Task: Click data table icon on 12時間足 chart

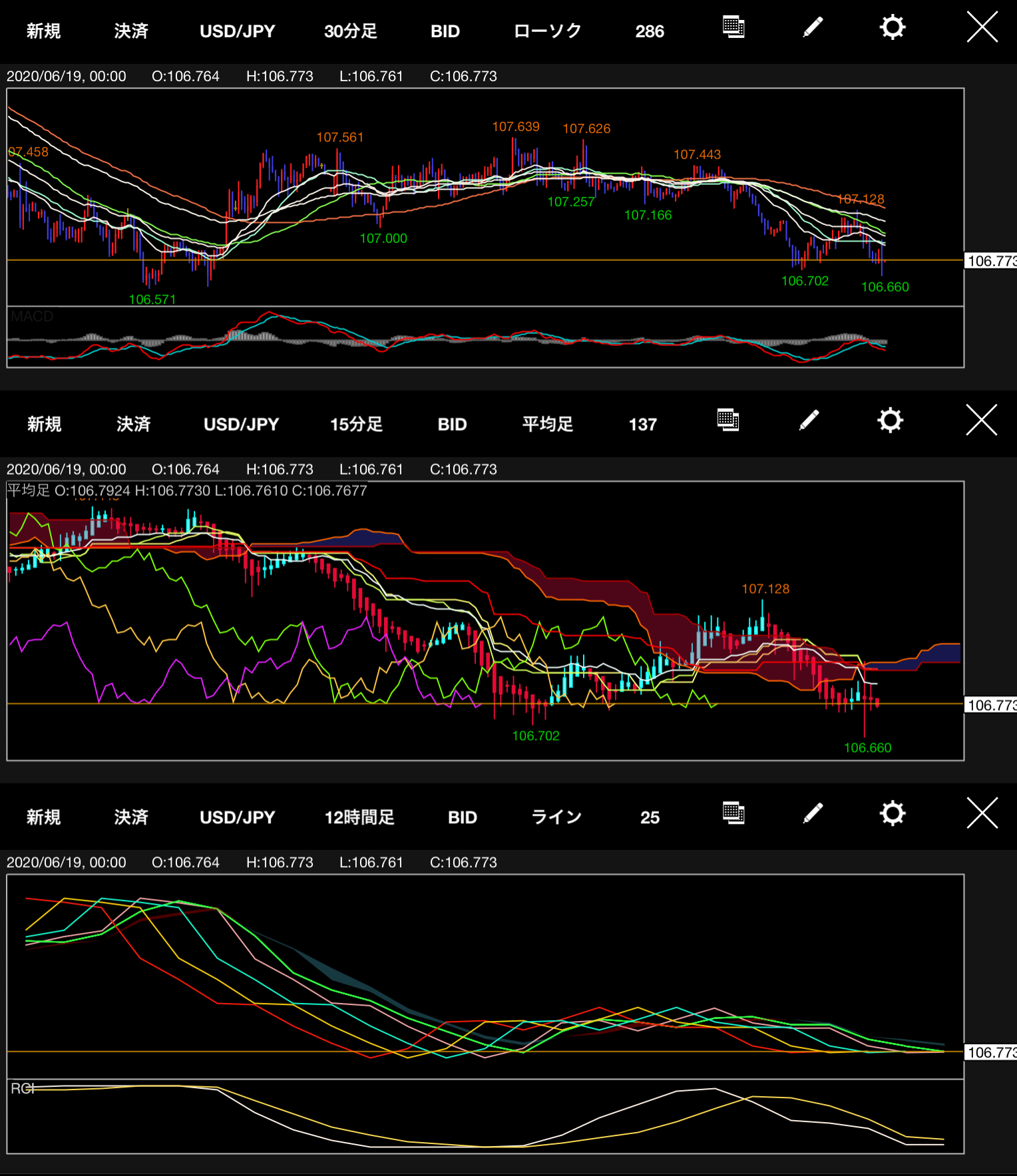Action: tap(733, 813)
